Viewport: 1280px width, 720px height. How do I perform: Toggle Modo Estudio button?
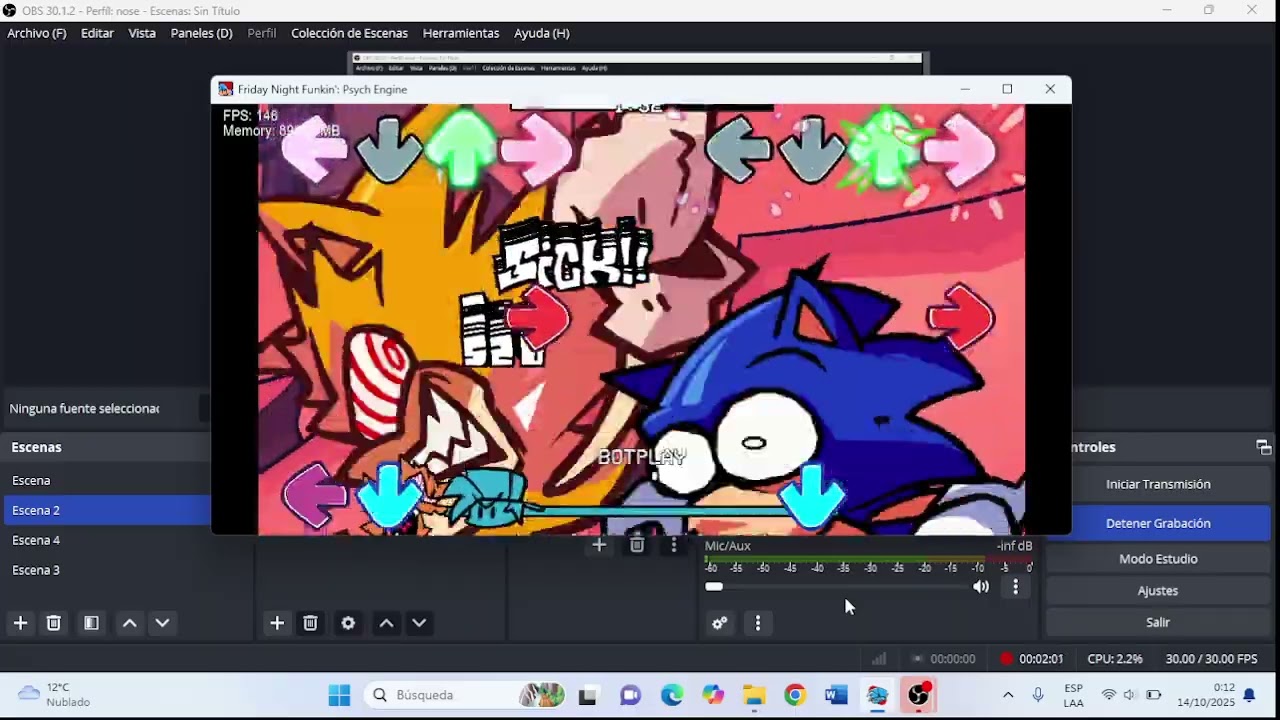pos(1158,559)
